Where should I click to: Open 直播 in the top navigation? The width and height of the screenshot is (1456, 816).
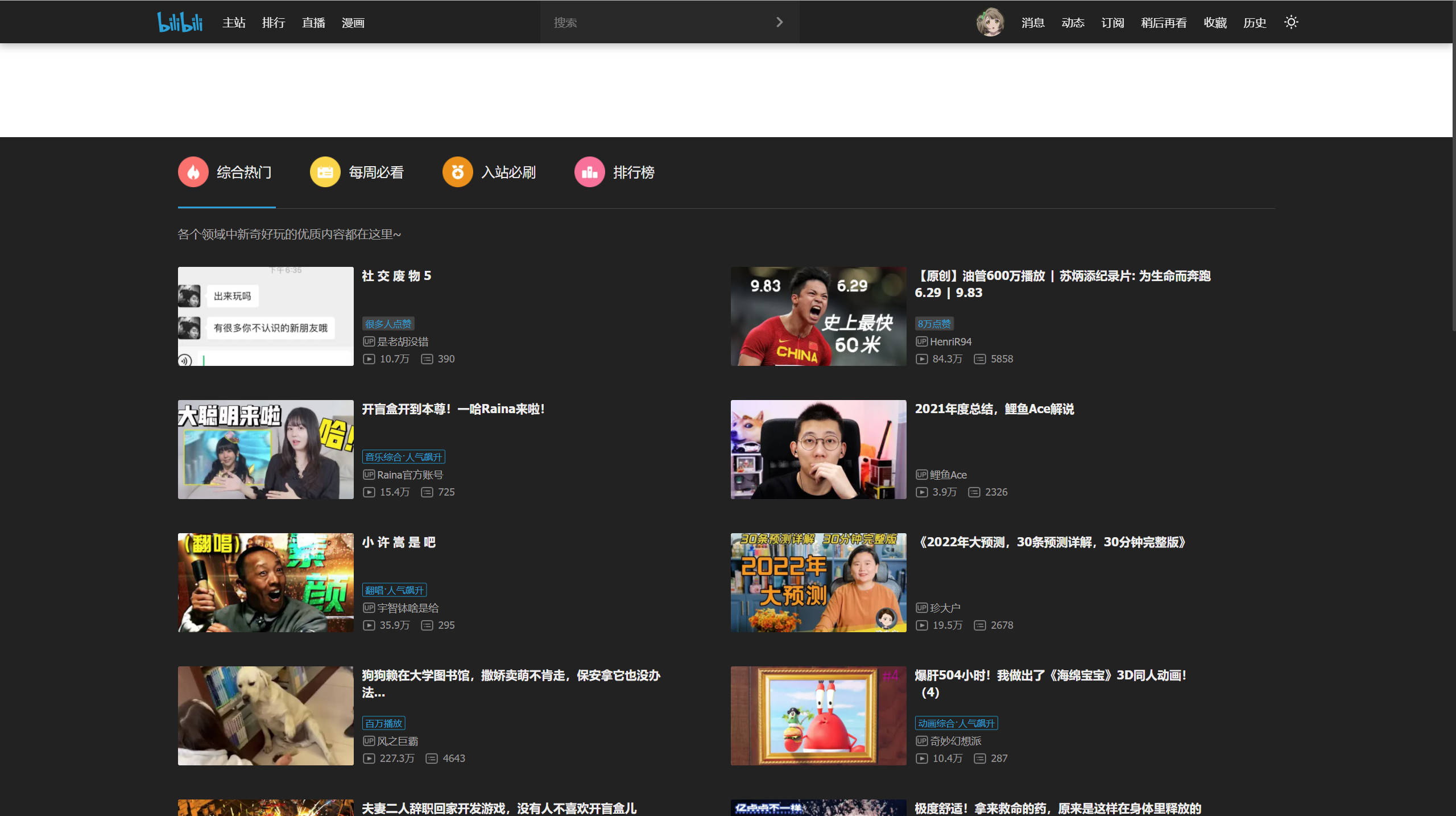coord(313,23)
